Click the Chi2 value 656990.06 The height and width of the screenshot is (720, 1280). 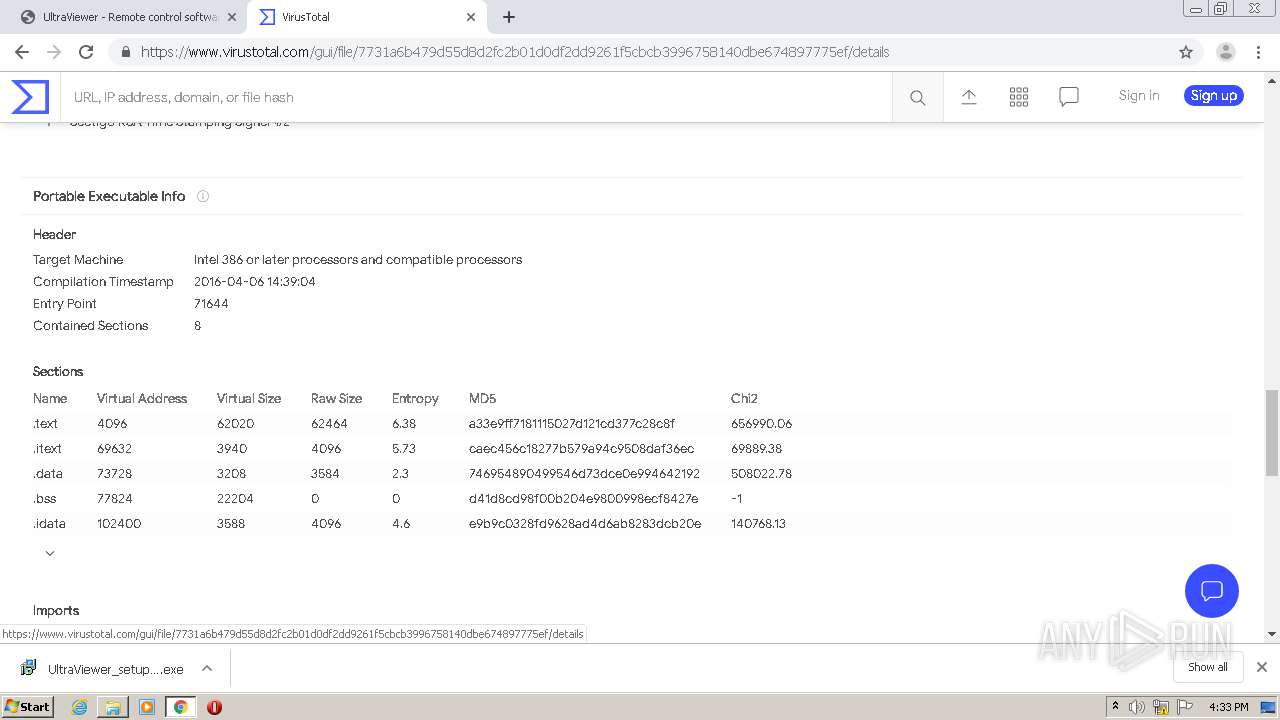click(761, 424)
